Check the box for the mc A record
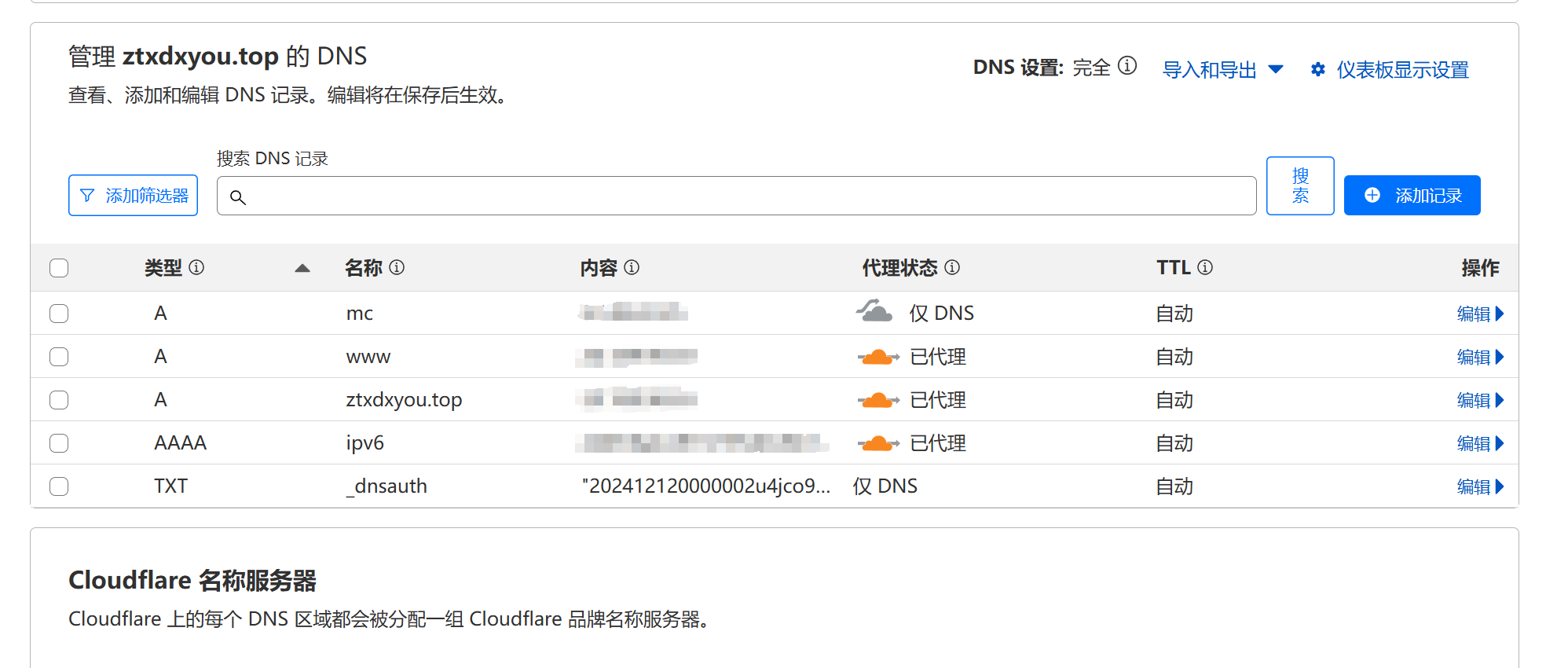 click(x=59, y=314)
